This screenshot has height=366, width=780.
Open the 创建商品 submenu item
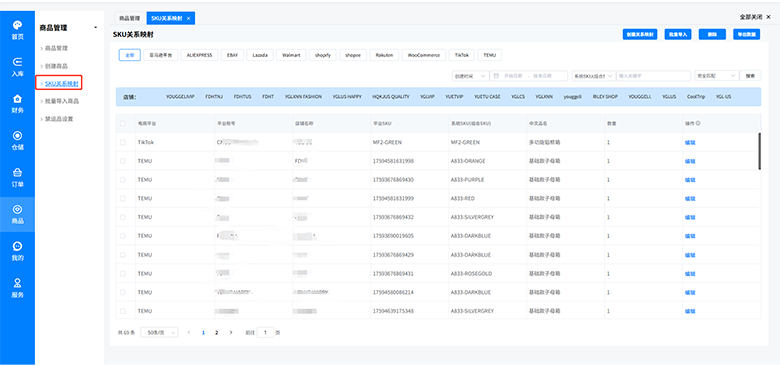click(x=56, y=66)
